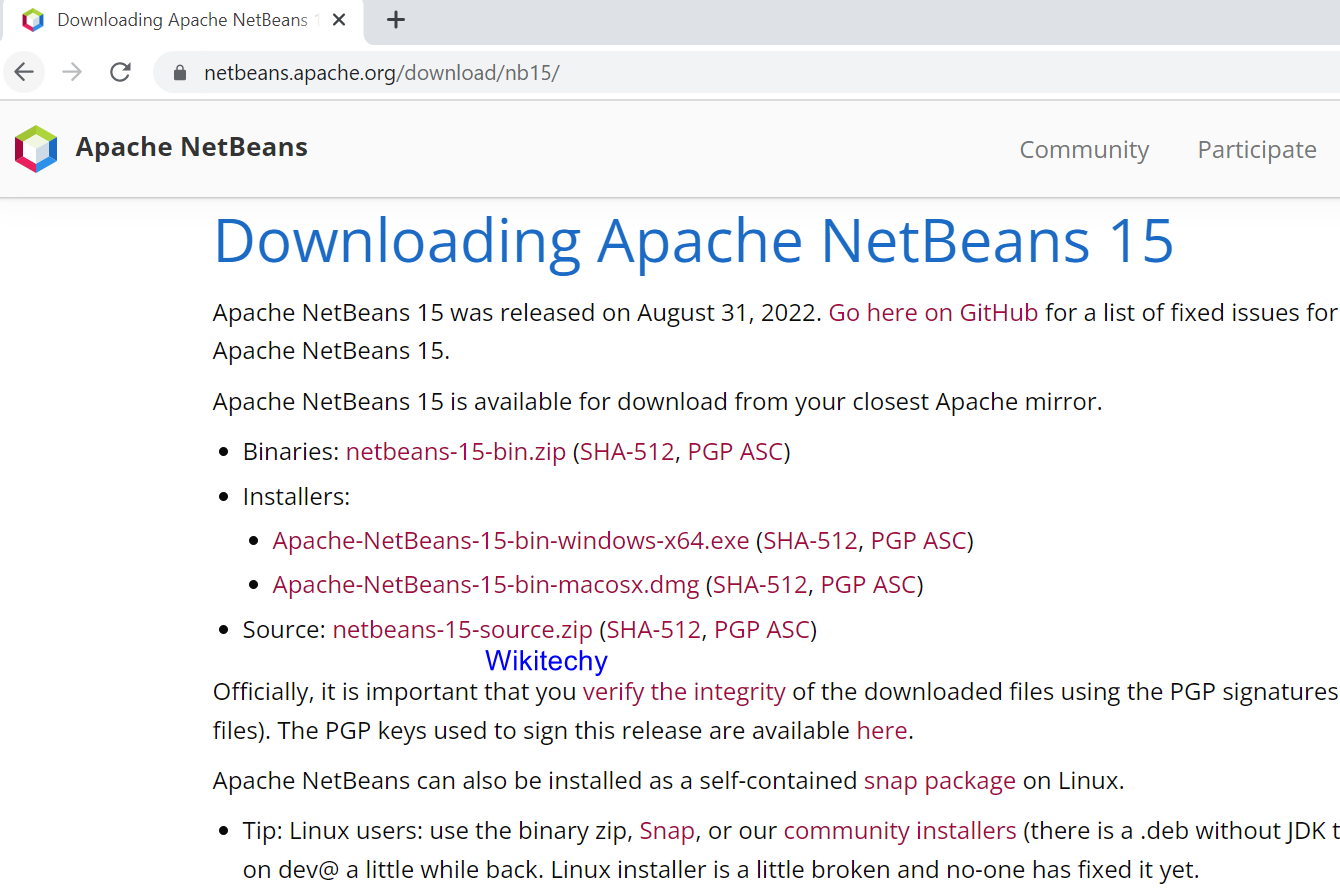Open PGP ASC link for source zip
Viewport: 1340px width, 896px height.
click(x=761, y=630)
